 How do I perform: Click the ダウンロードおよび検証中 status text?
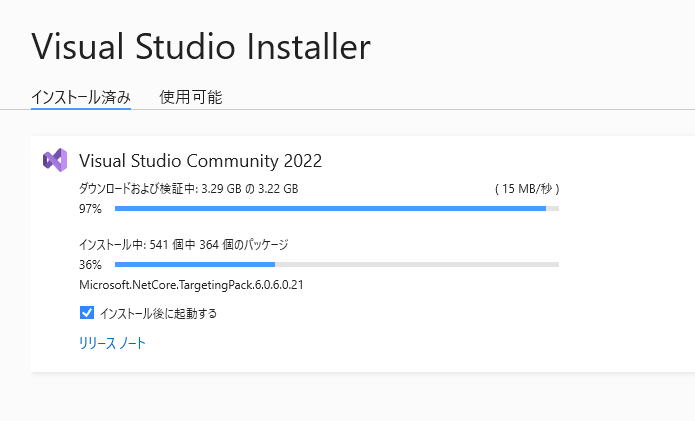[138, 188]
